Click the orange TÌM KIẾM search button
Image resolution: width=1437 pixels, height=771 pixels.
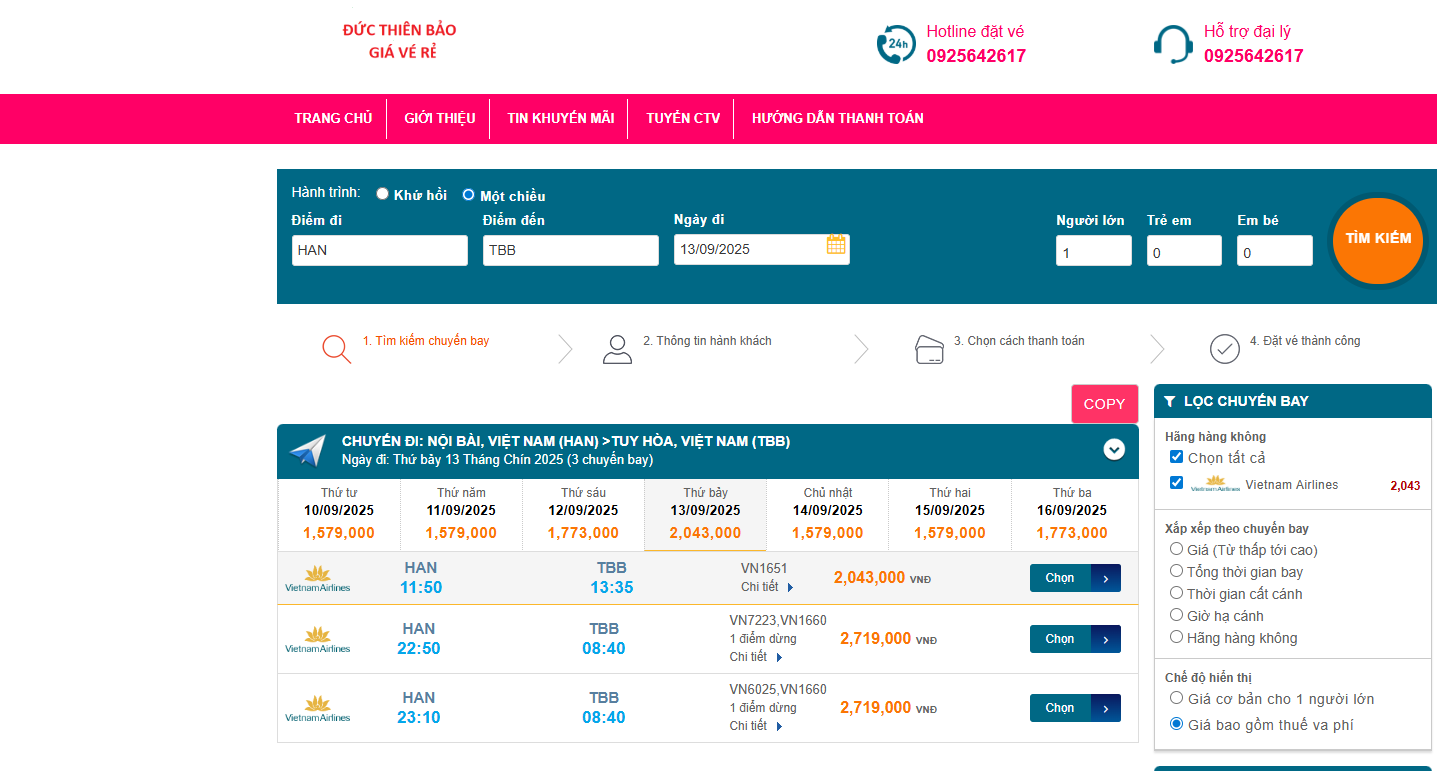point(1378,241)
